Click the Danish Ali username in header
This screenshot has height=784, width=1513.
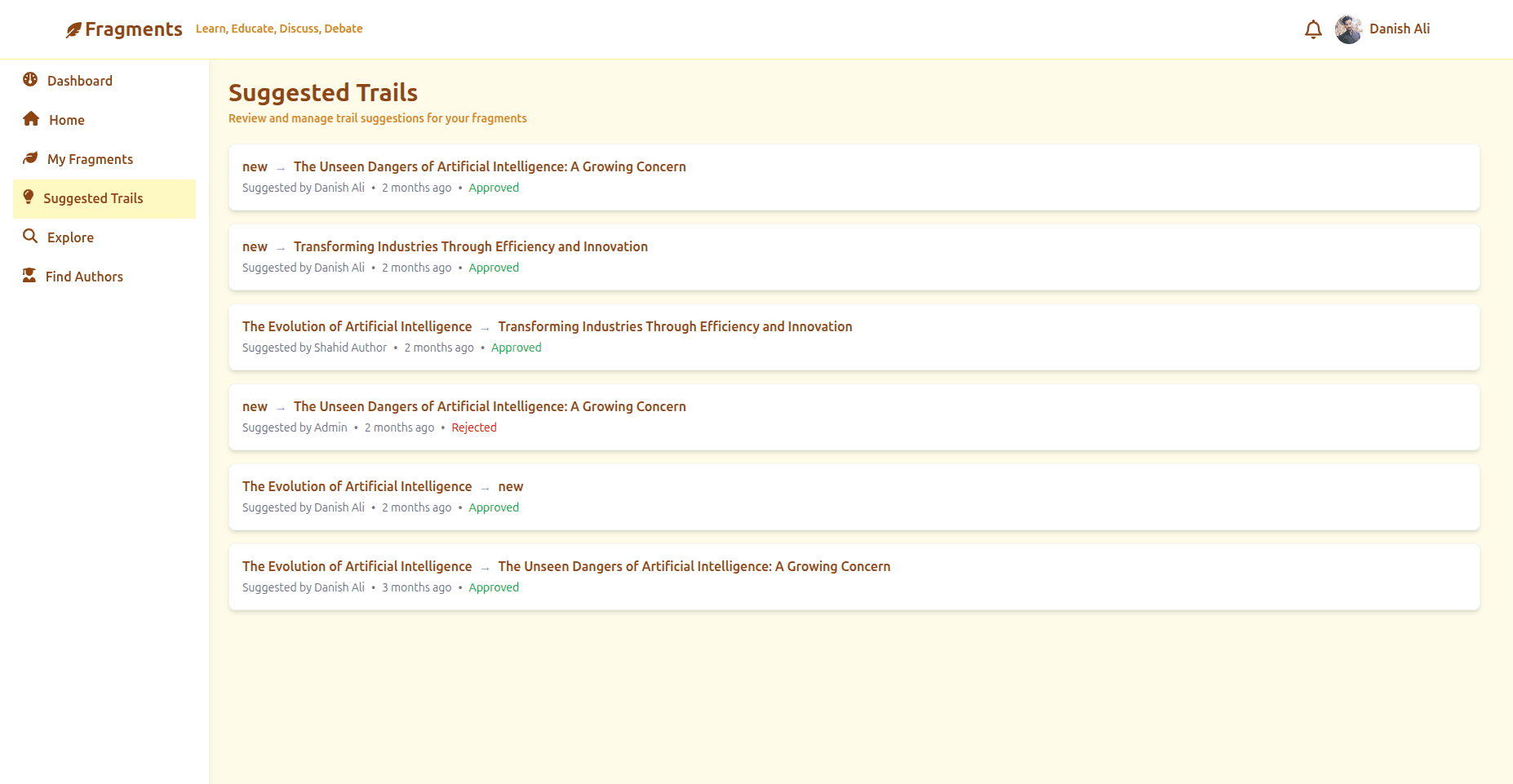pyautogui.click(x=1400, y=29)
